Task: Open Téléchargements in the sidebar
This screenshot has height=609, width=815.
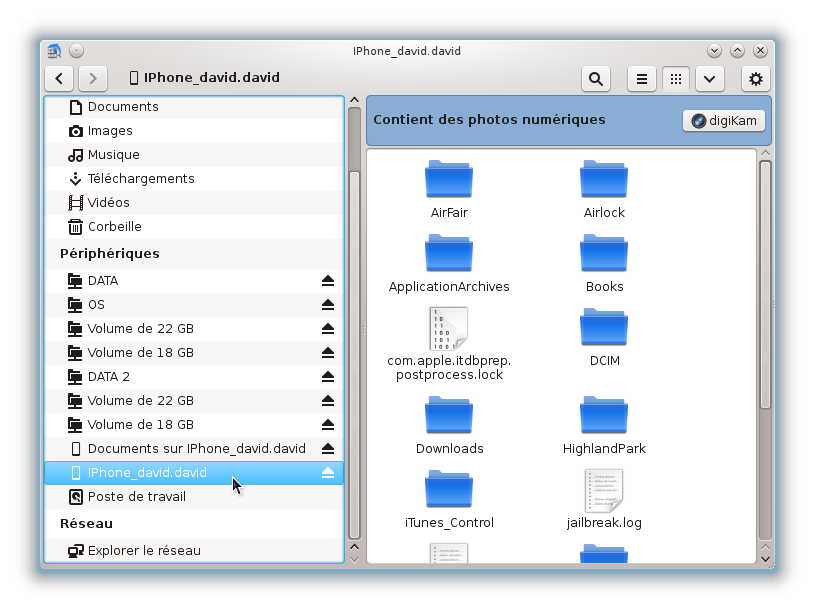Action: click(x=194, y=179)
